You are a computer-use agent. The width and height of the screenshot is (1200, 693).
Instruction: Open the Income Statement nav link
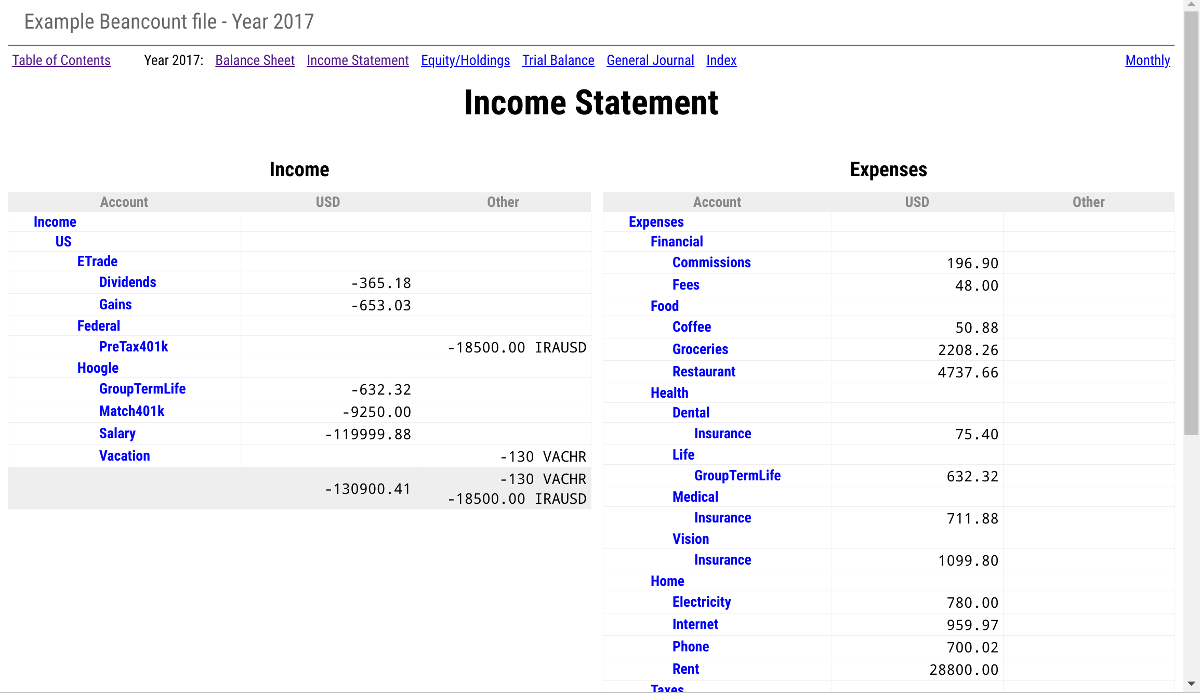(x=357, y=60)
